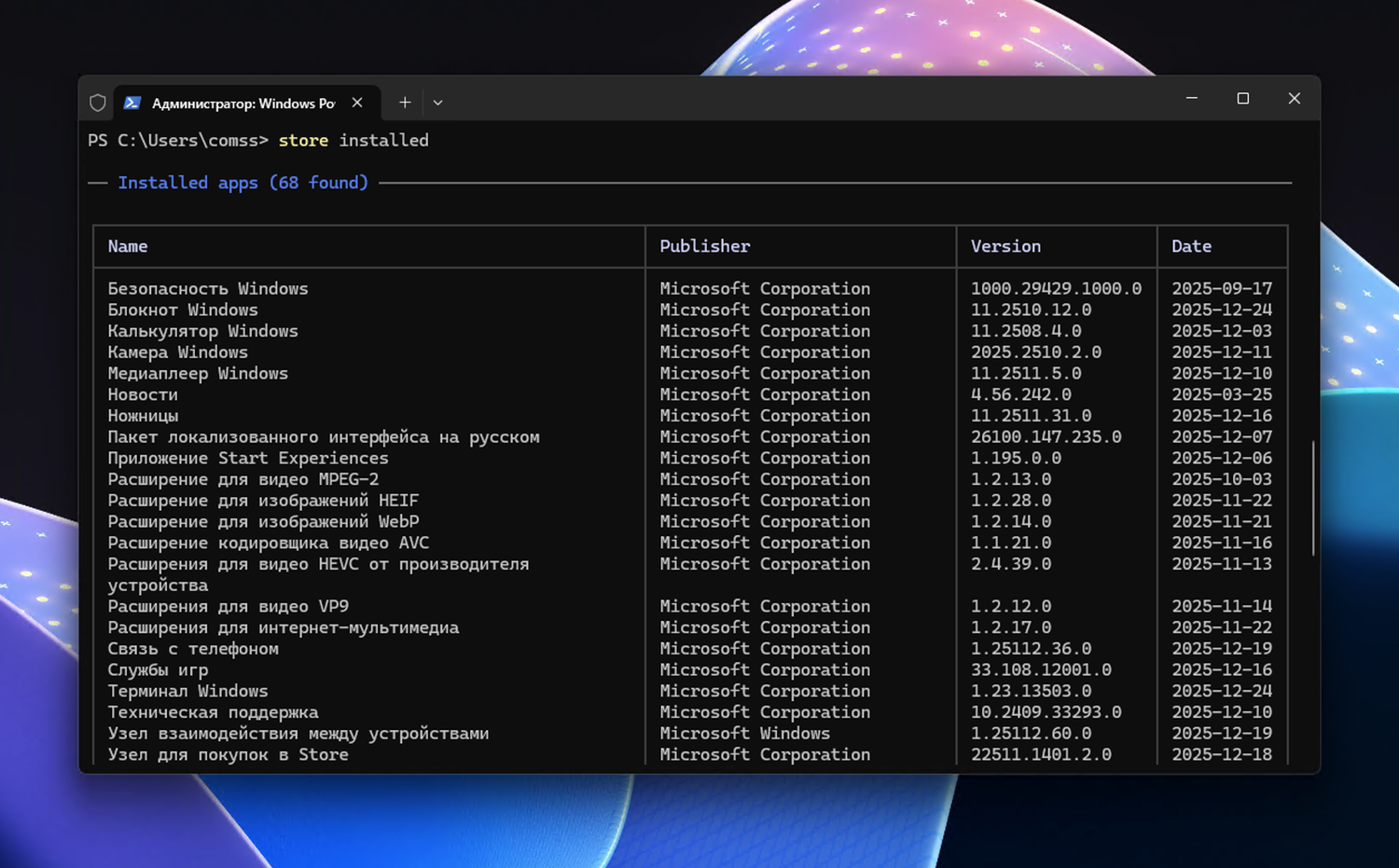Screen dimensions: 1399x868
Task: Click version 1000.29429.1000.0 in the table
Action: (1056, 289)
